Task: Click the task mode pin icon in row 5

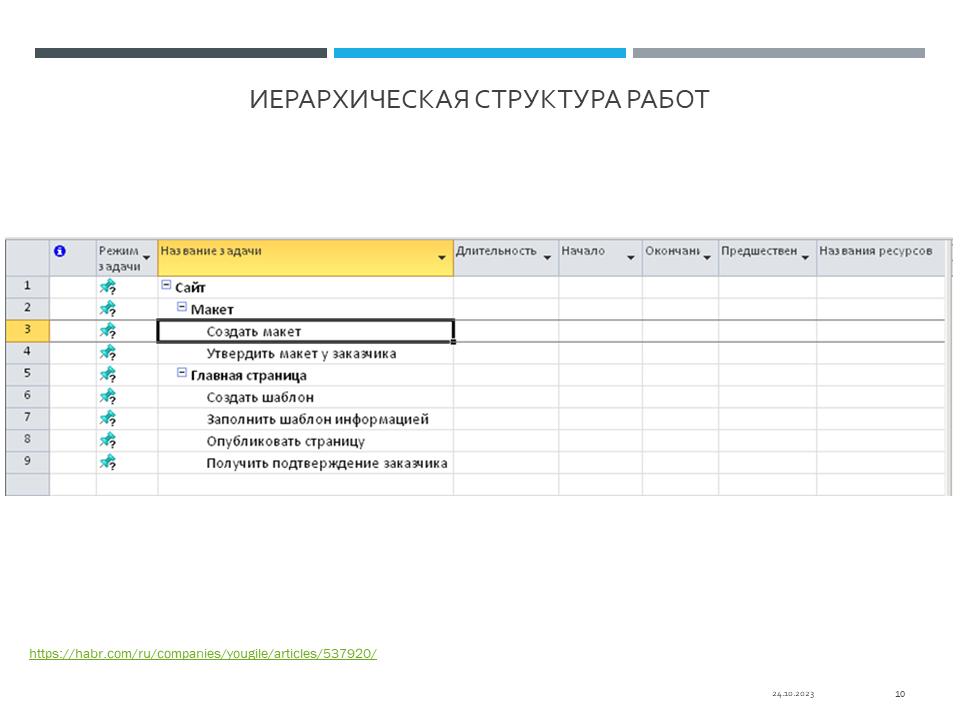Action: (x=108, y=375)
